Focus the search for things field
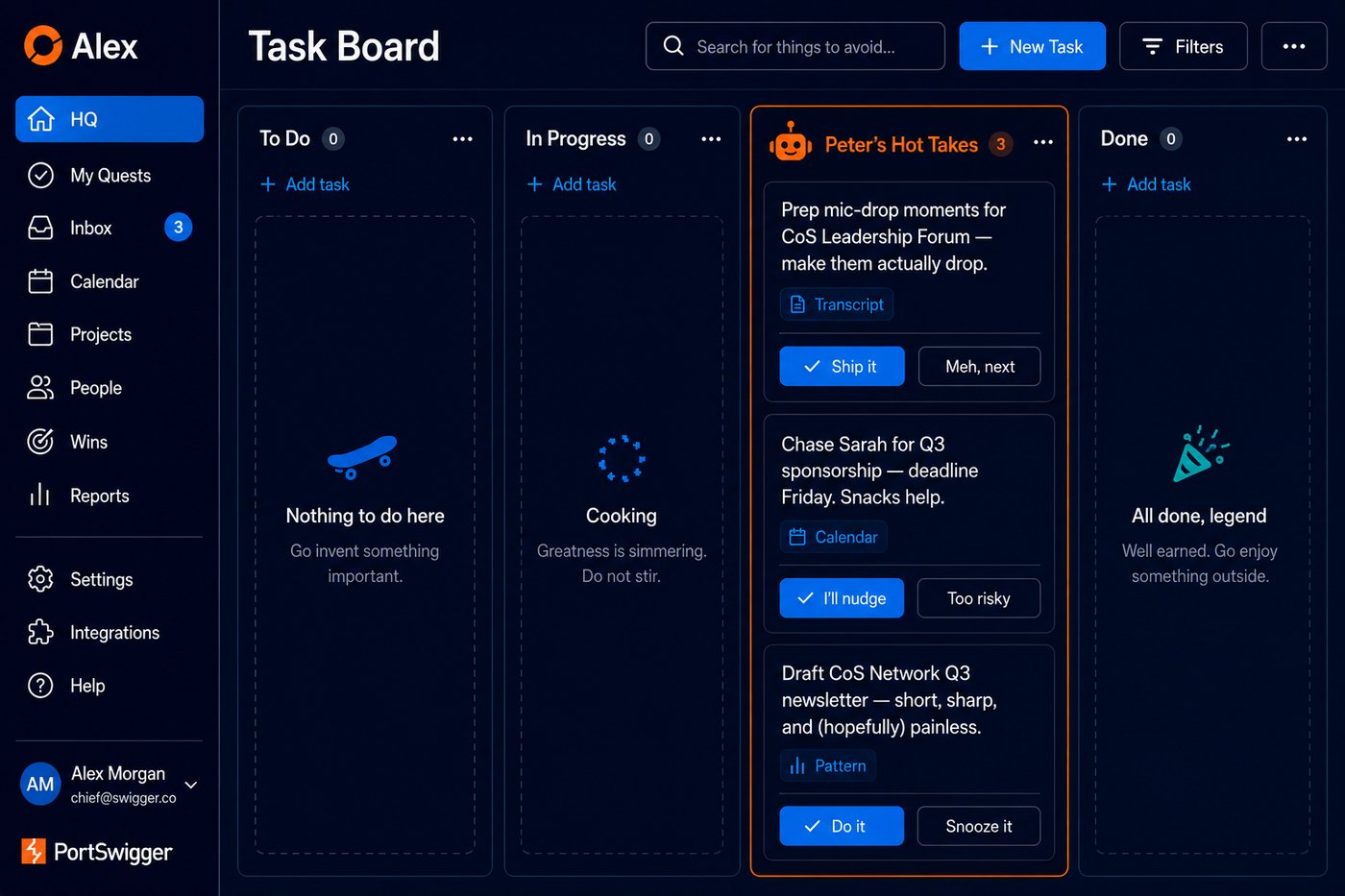This screenshot has height=896, width=1345. coord(795,46)
